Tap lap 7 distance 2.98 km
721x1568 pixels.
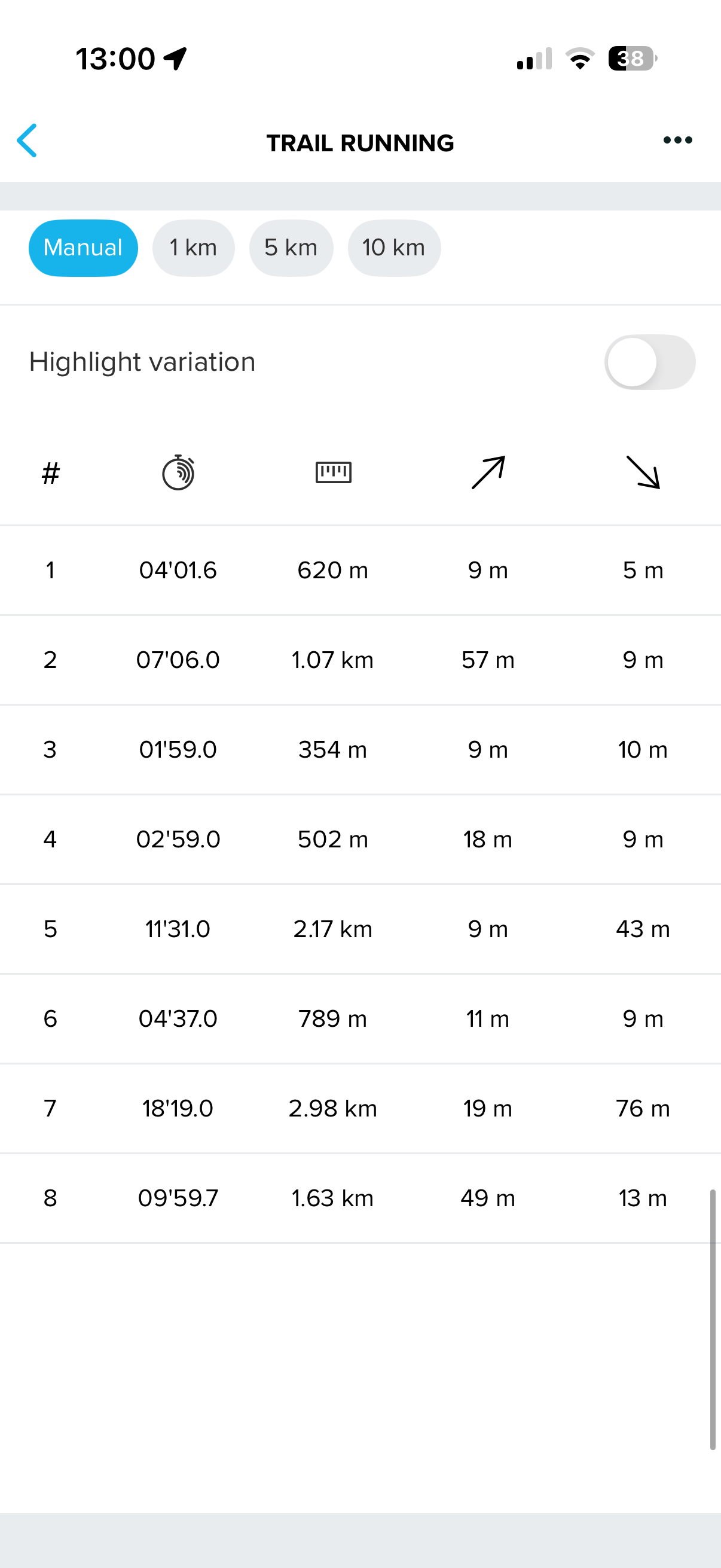click(x=333, y=1109)
